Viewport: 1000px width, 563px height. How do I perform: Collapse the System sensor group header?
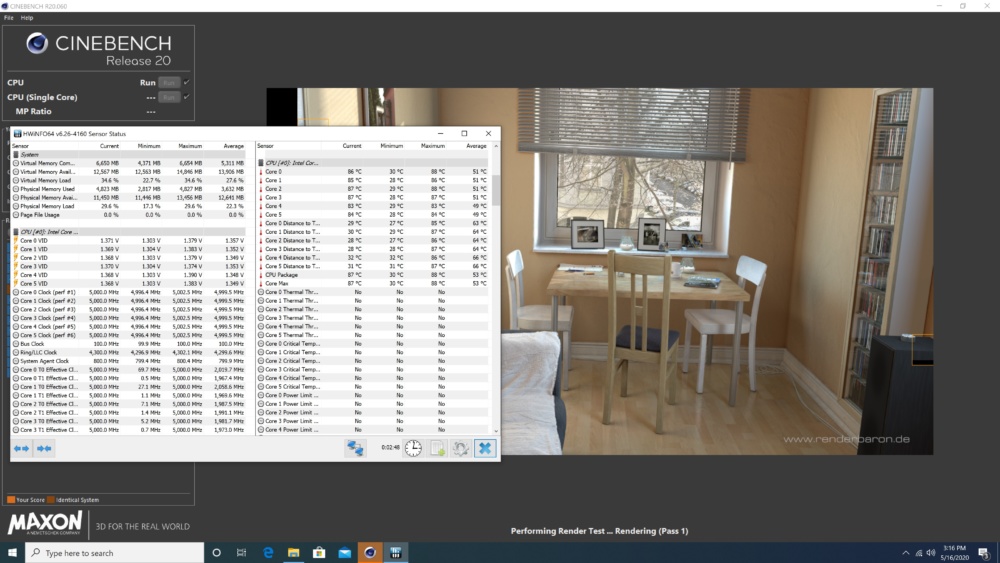click(x=128, y=154)
